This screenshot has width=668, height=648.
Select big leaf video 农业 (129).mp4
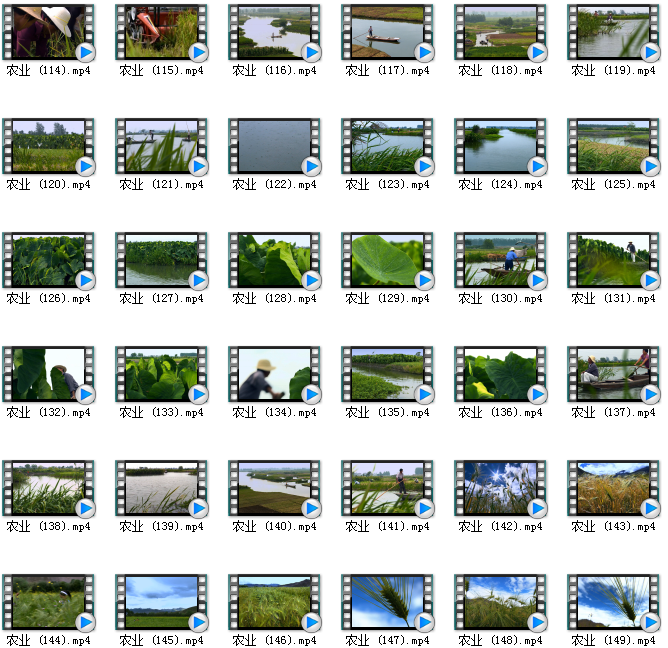point(387,260)
